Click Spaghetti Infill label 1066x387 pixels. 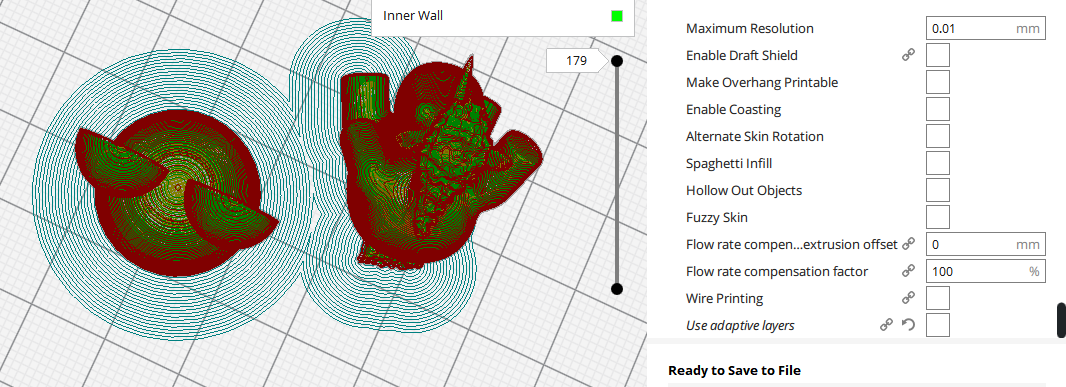pyautogui.click(x=729, y=163)
